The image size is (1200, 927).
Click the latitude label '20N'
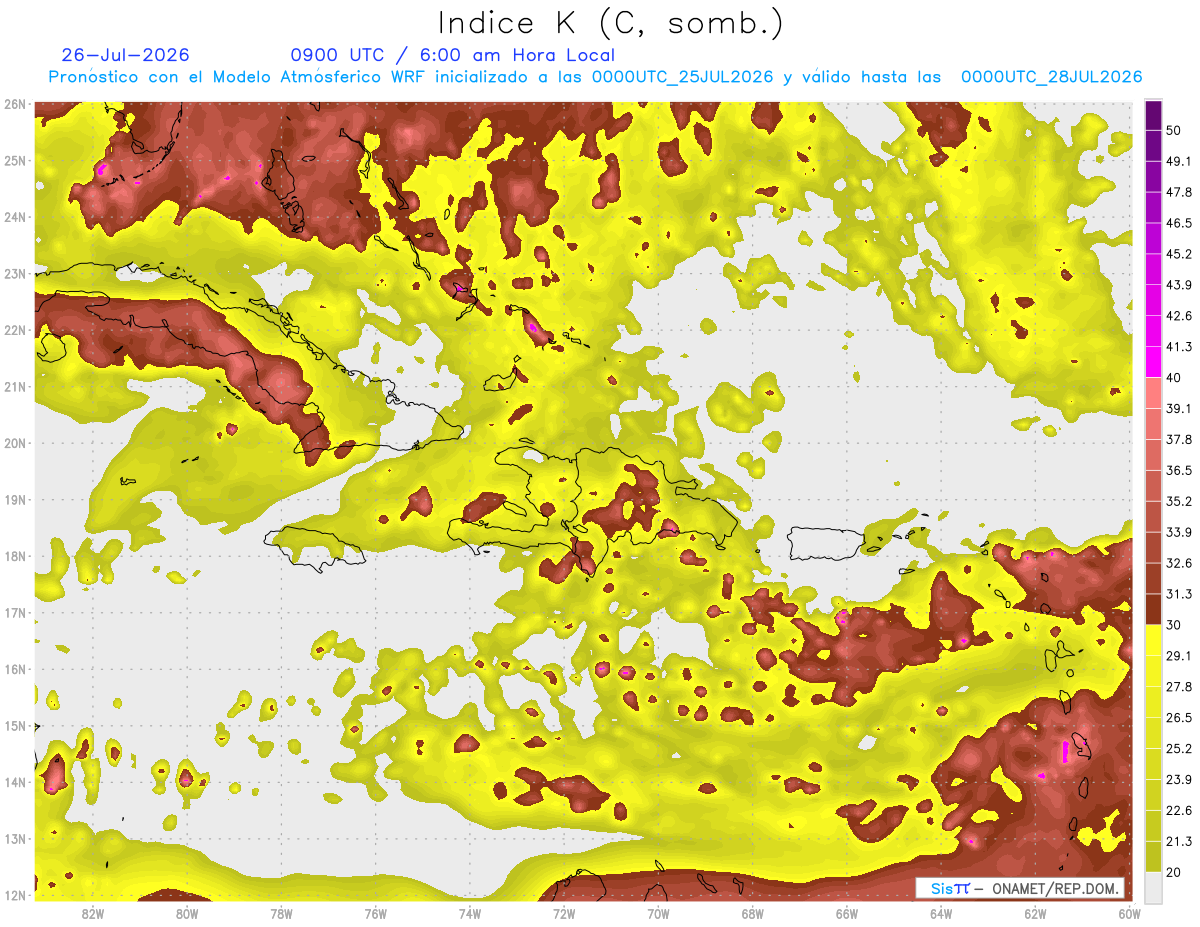(15, 443)
